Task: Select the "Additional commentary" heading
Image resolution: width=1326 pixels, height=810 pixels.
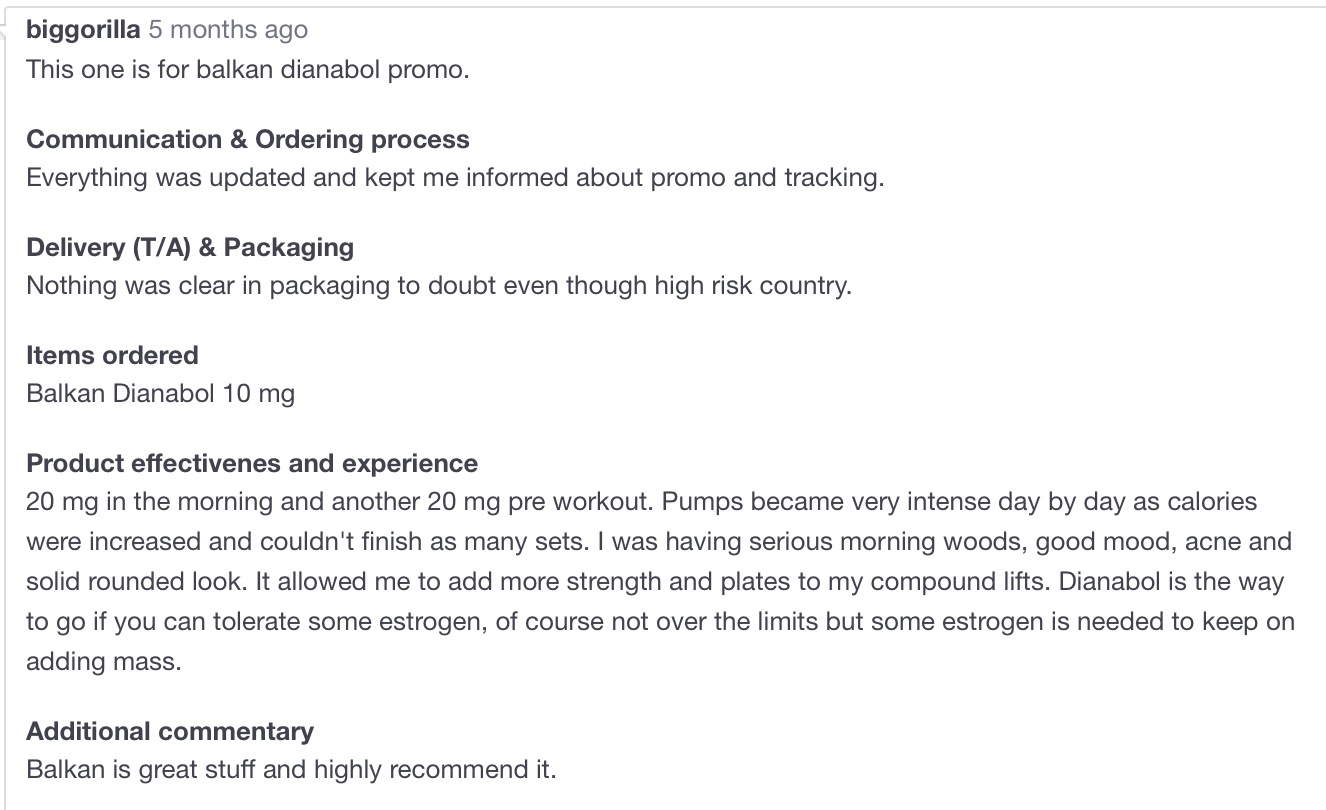Action: pyautogui.click(x=170, y=731)
